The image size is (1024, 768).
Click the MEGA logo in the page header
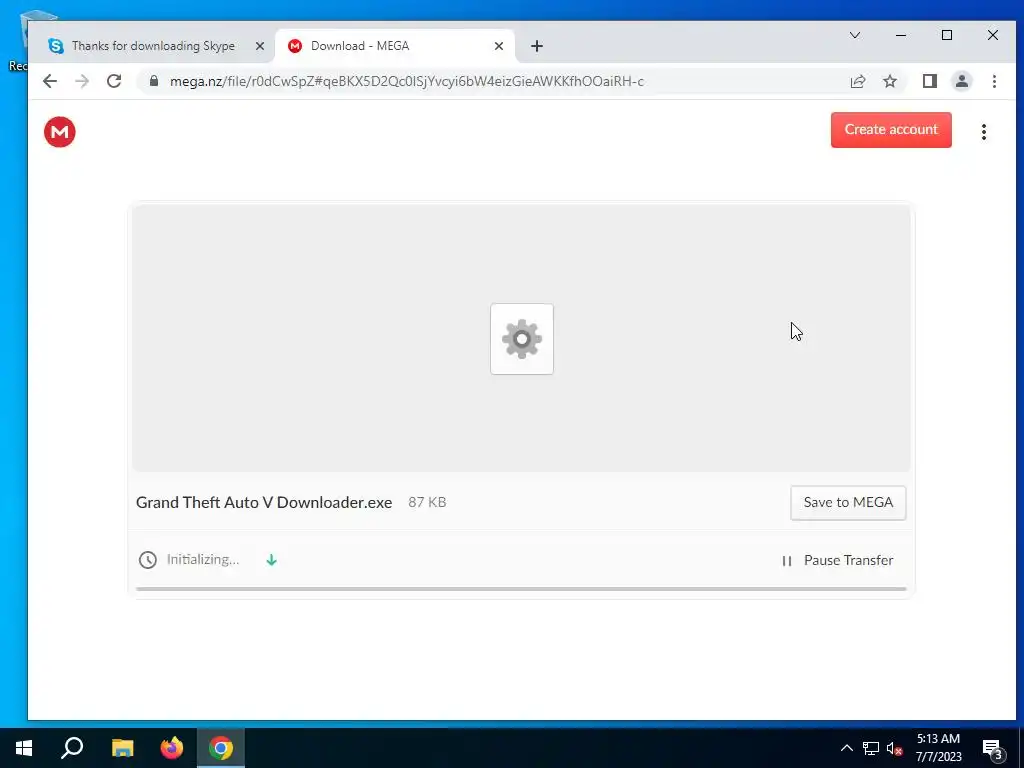(59, 132)
